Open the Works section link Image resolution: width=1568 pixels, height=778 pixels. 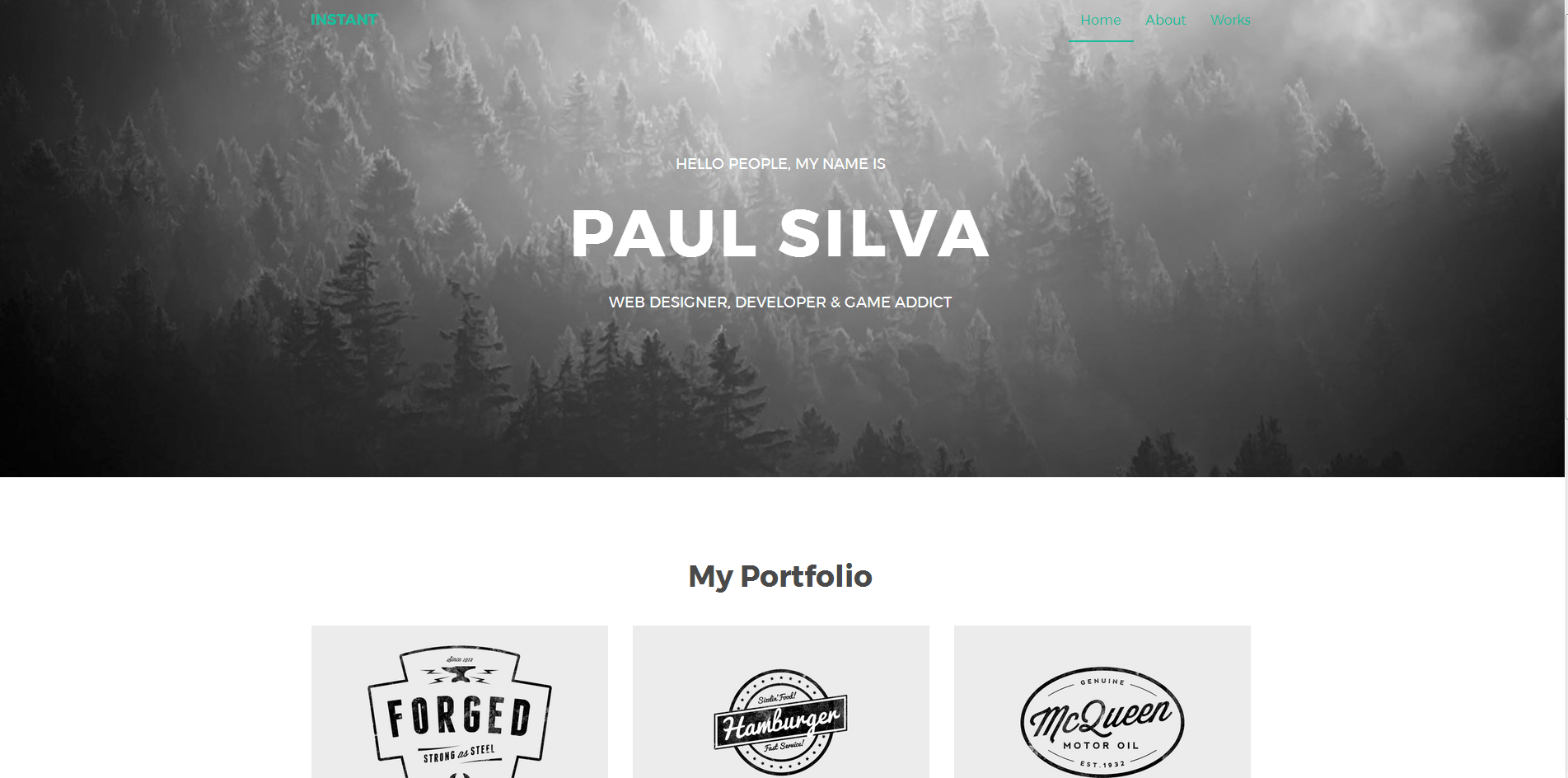[x=1230, y=20]
